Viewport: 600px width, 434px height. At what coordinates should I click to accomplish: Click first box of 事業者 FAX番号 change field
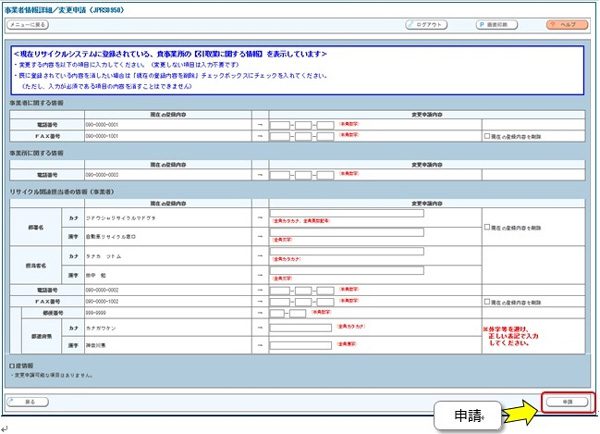point(279,134)
